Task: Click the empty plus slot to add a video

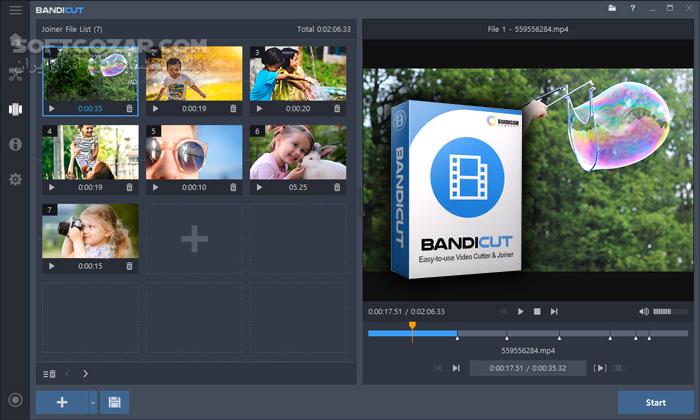Action: 194,239
